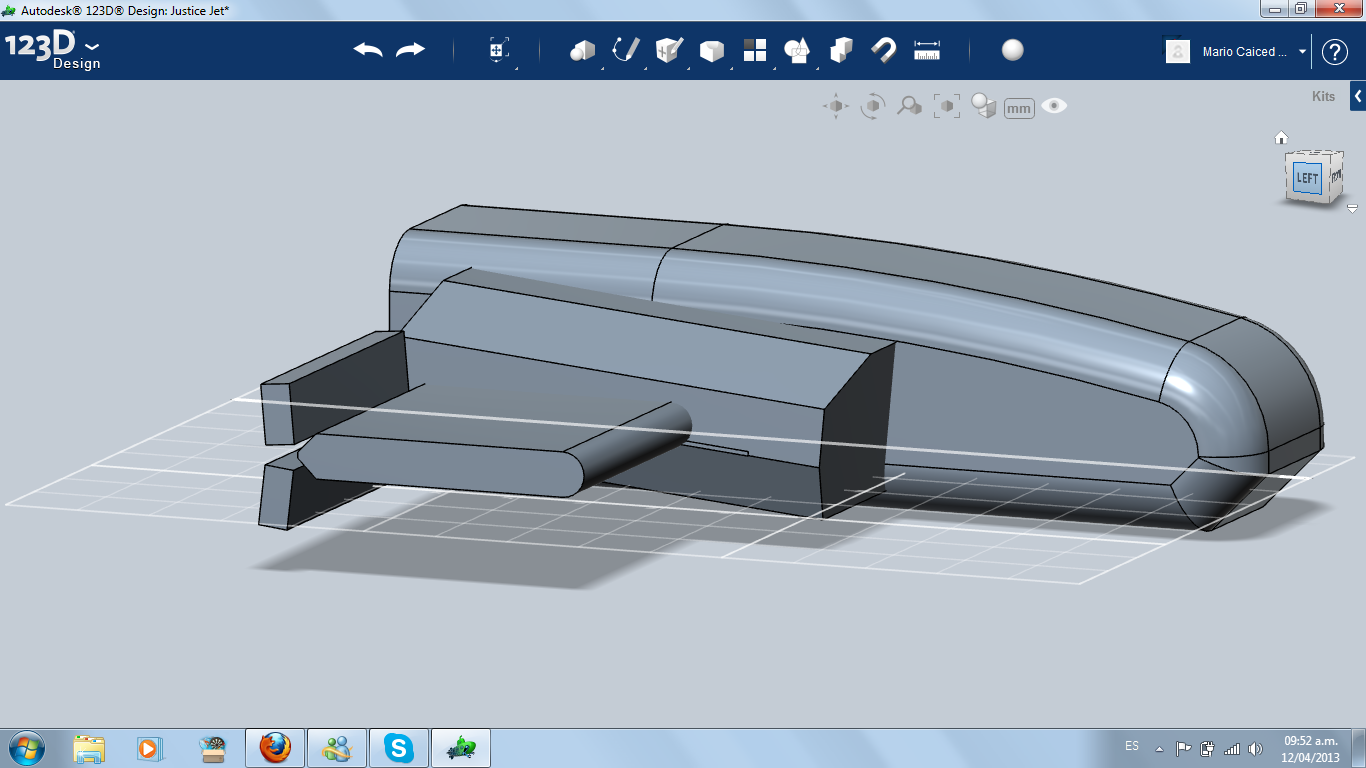Open the Windows Start menu
The image size is (1366, 768).
[x=26, y=748]
